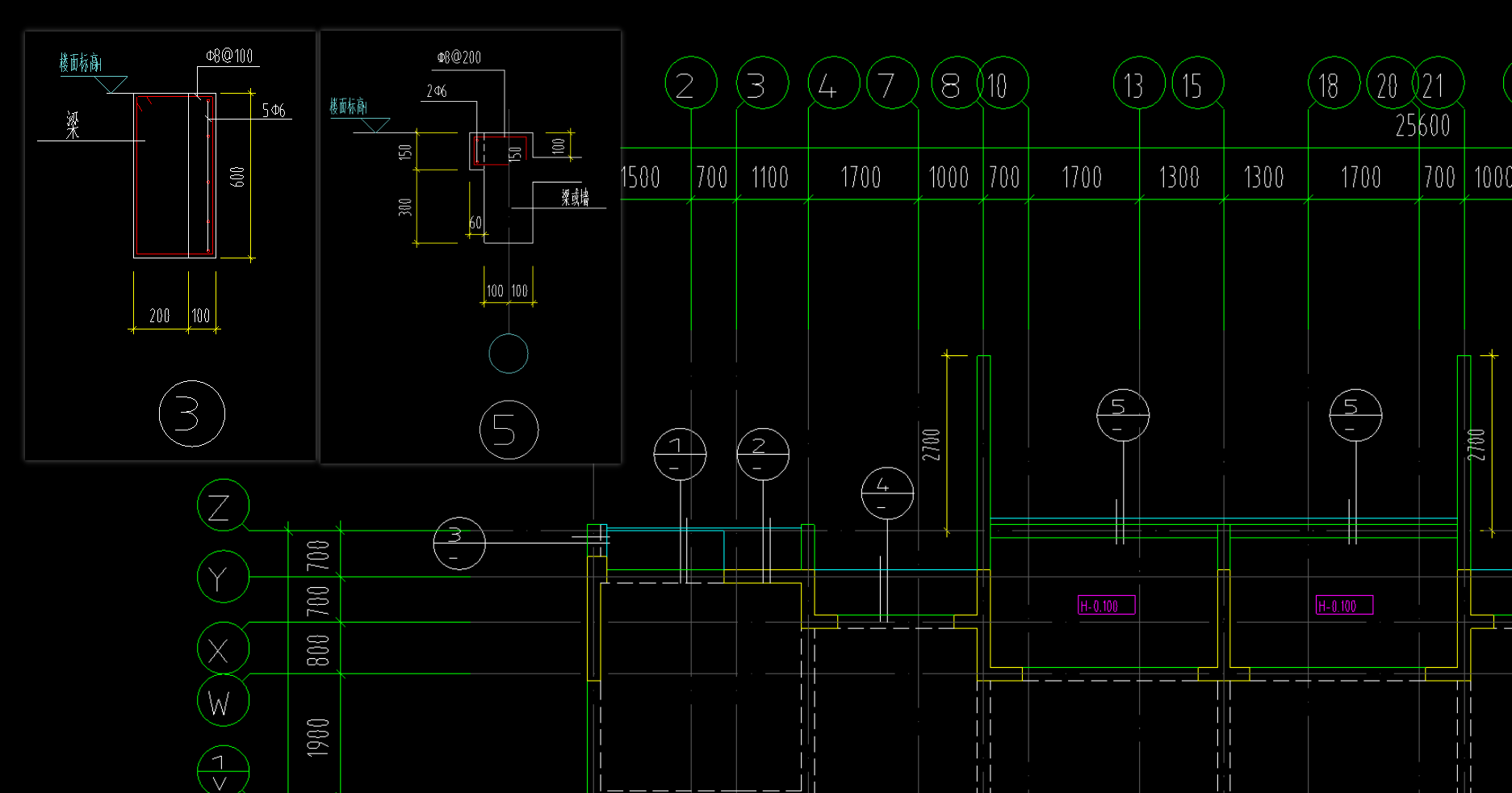
Task: Select the 1100 dimension between axes 3 and 4
Action: click(x=770, y=178)
